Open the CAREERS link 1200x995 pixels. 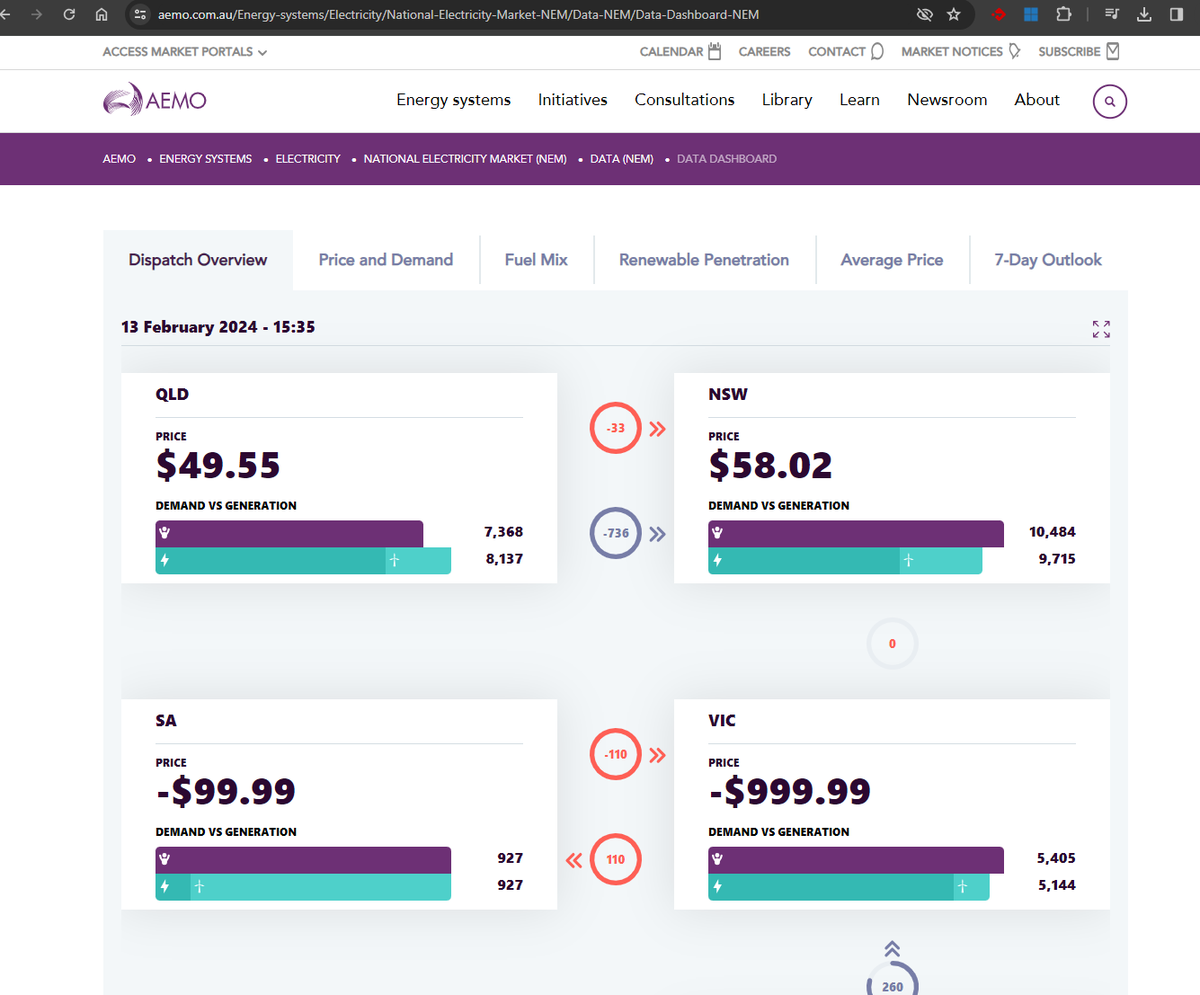pos(764,51)
